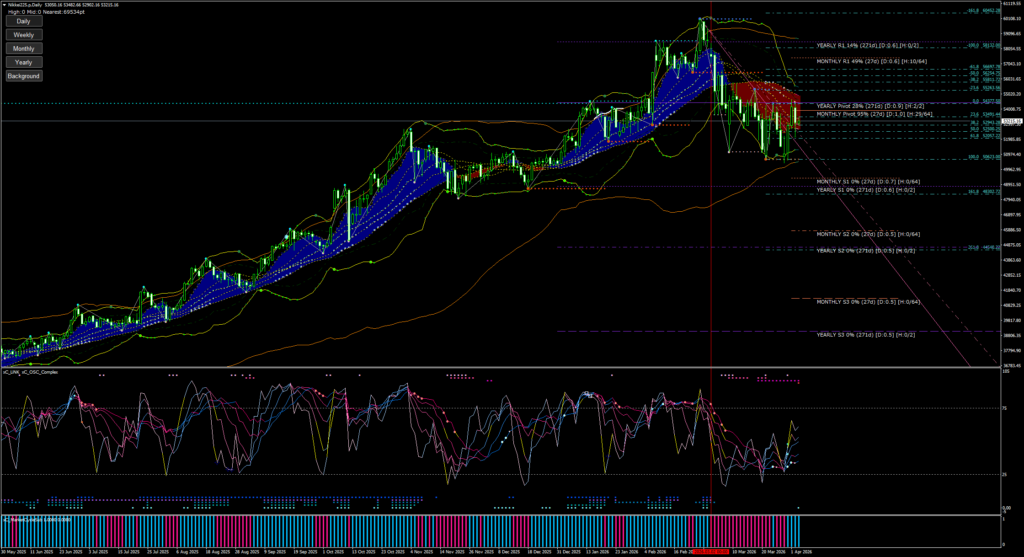Select the YEARLY R1 14% level label

[x=868, y=46]
